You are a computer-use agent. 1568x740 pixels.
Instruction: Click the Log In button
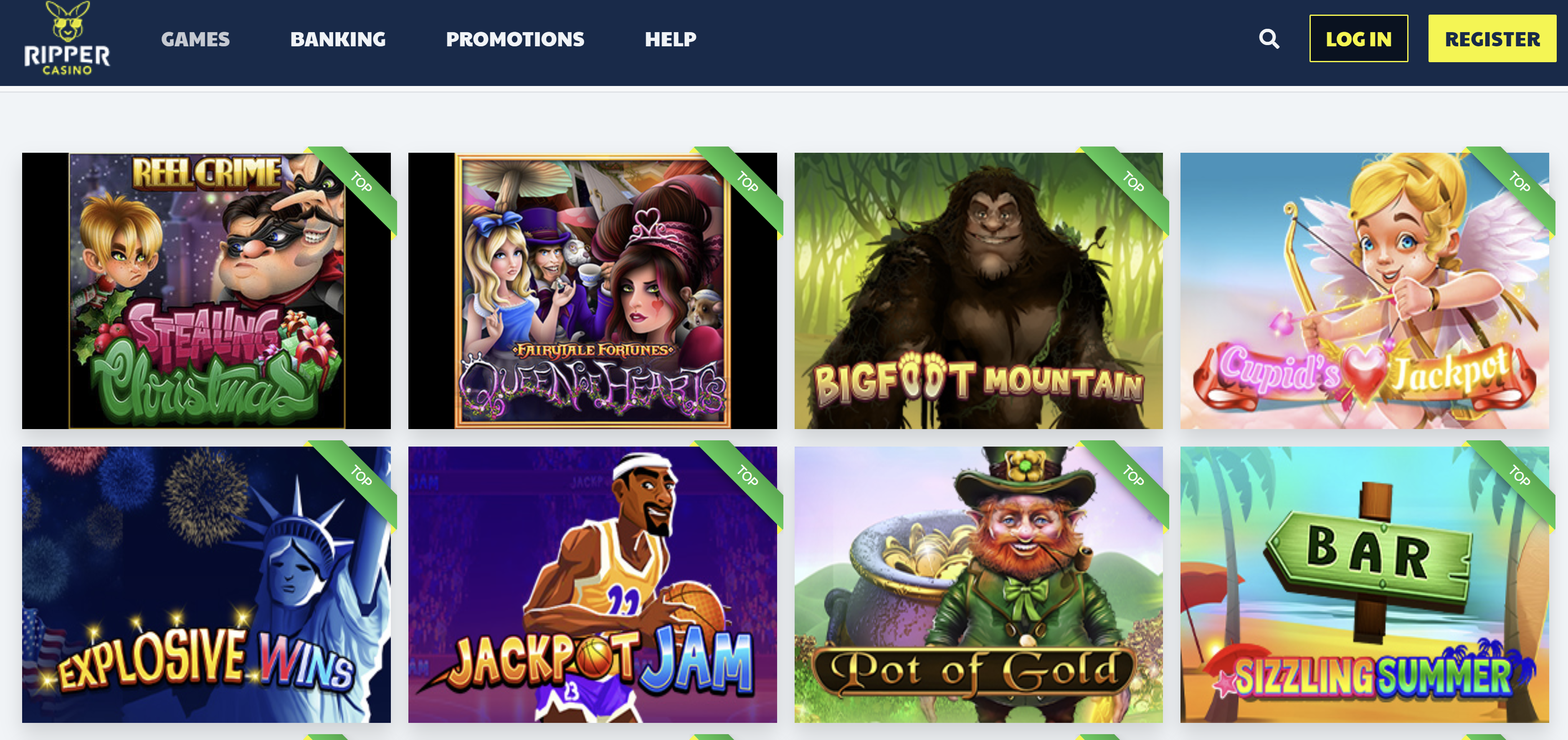pos(1359,39)
